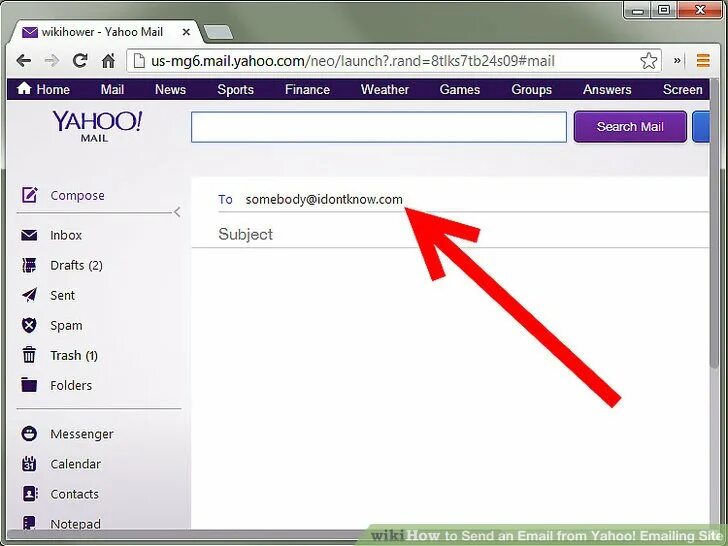Open Games in the Yahoo navigation bar

[460, 89]
